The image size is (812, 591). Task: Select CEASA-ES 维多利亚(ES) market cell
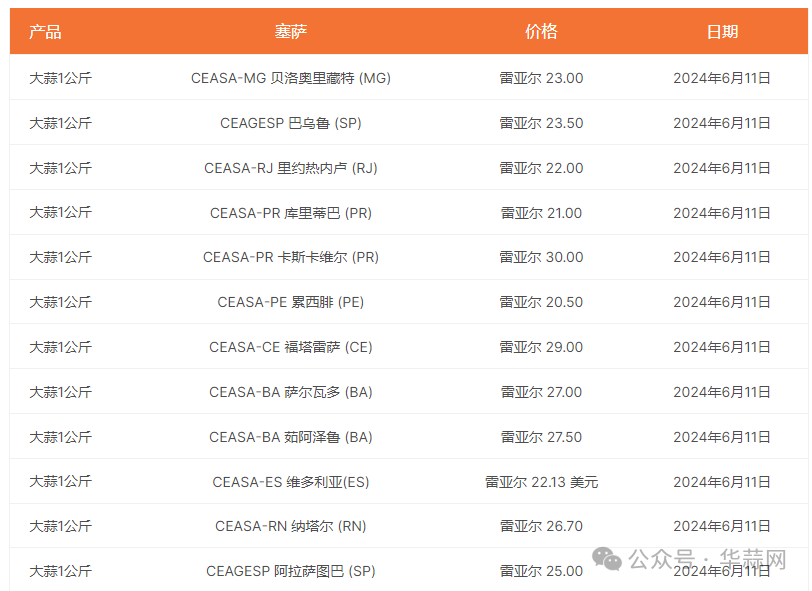[x=291, y=482]
